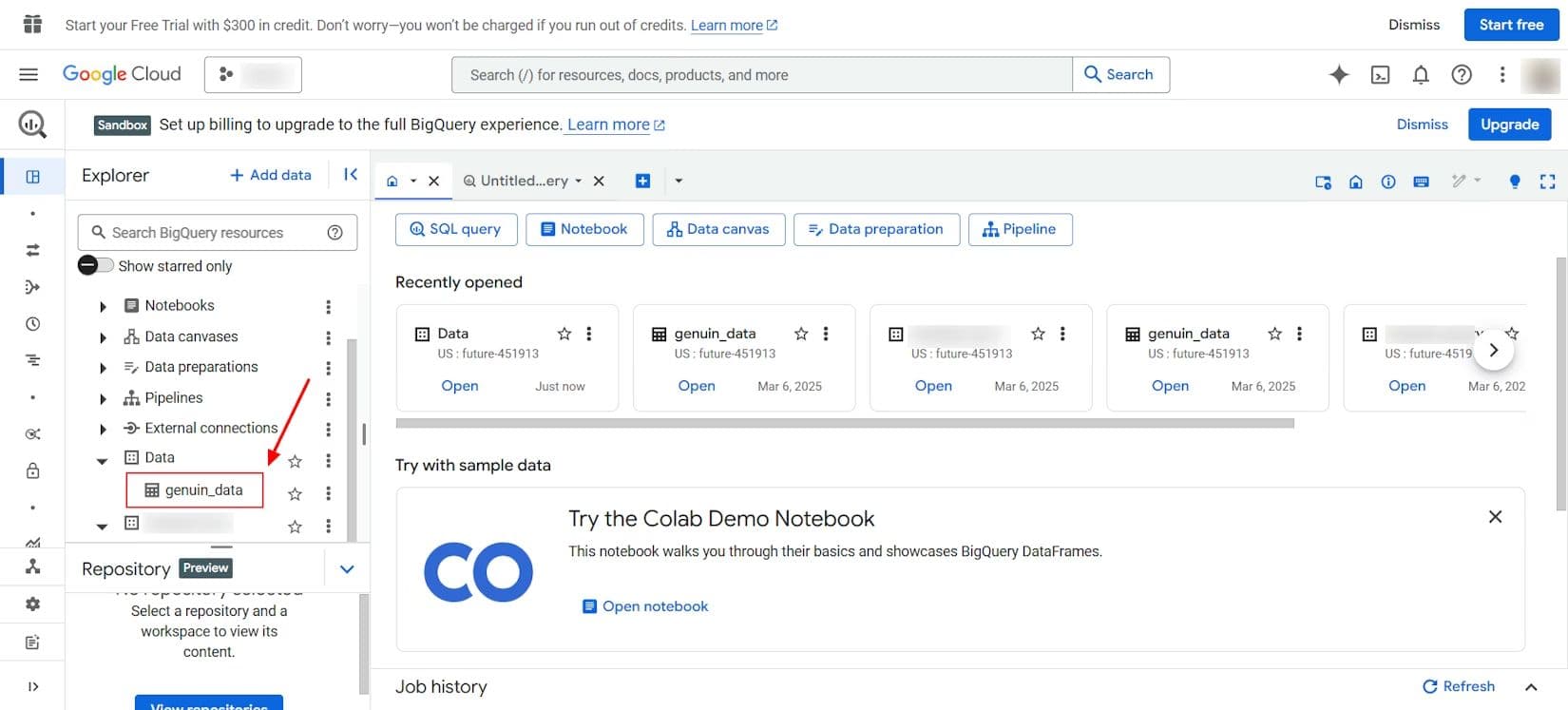Open search help icon in Explorer search box

335,233
